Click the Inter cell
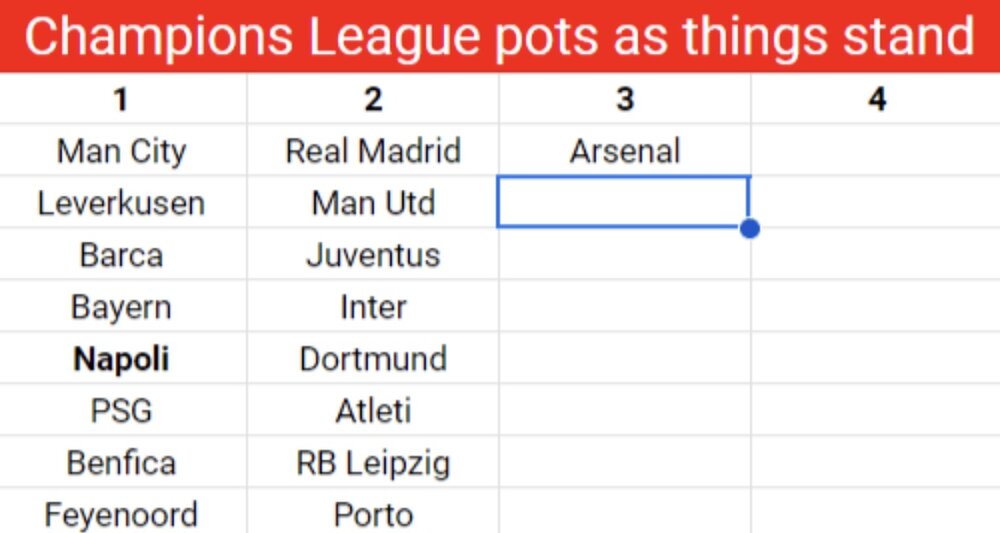This screenshot has width=1000, height=533. [373, 307]
